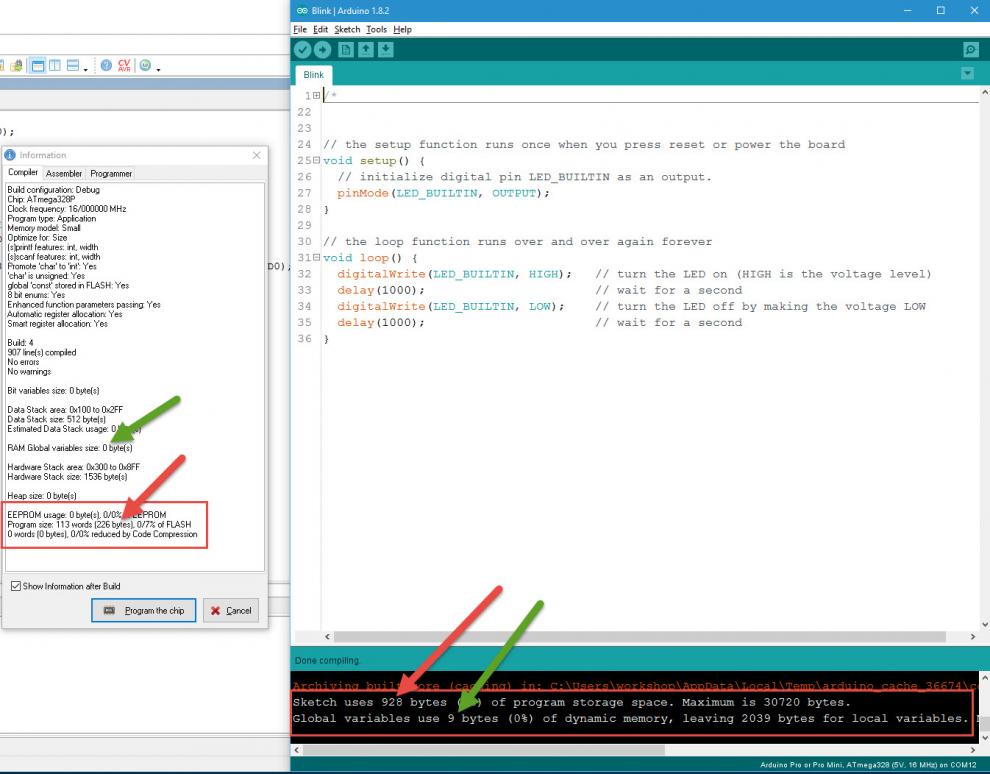Close the Information dialog with X
The height and width of the screenshot is (774, 990).
[256, 155]
